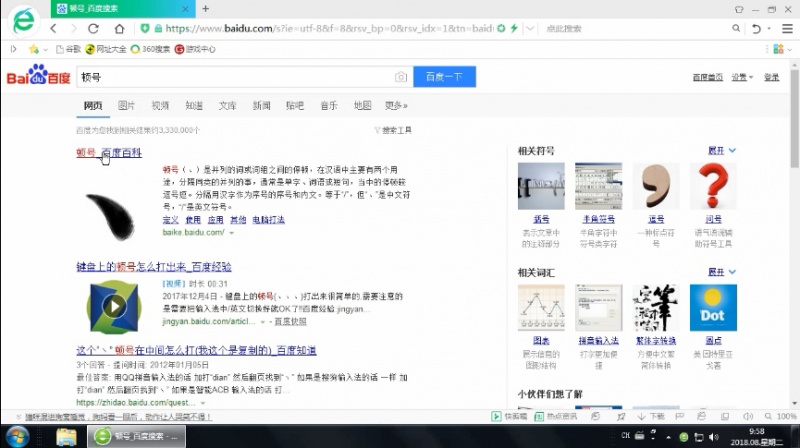Click the magnifier search icon in toolbar

pyautogui.click(x=736, y=29)
